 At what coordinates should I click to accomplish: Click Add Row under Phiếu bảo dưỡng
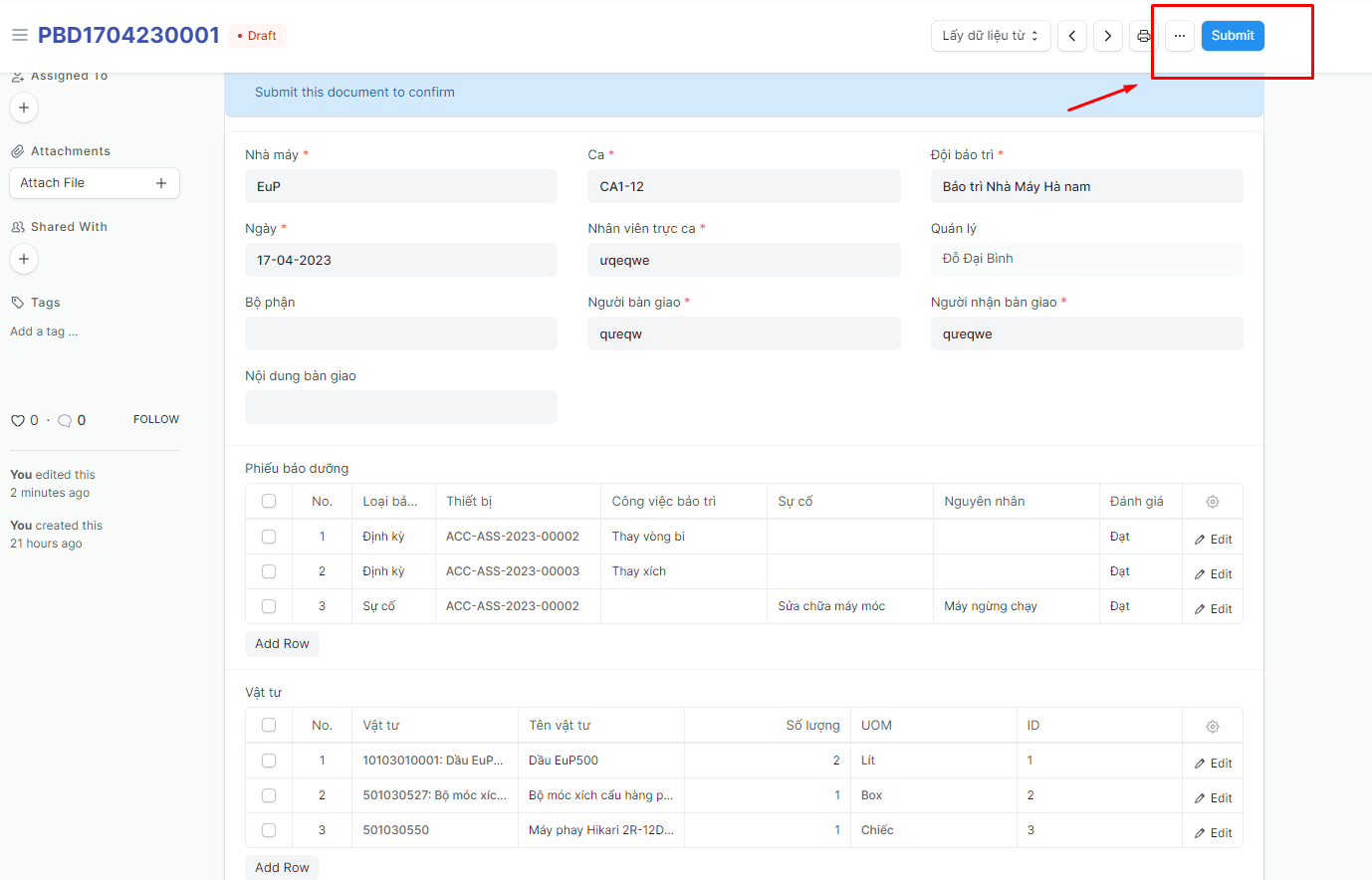pyautogui.click(x=282, y=644)
